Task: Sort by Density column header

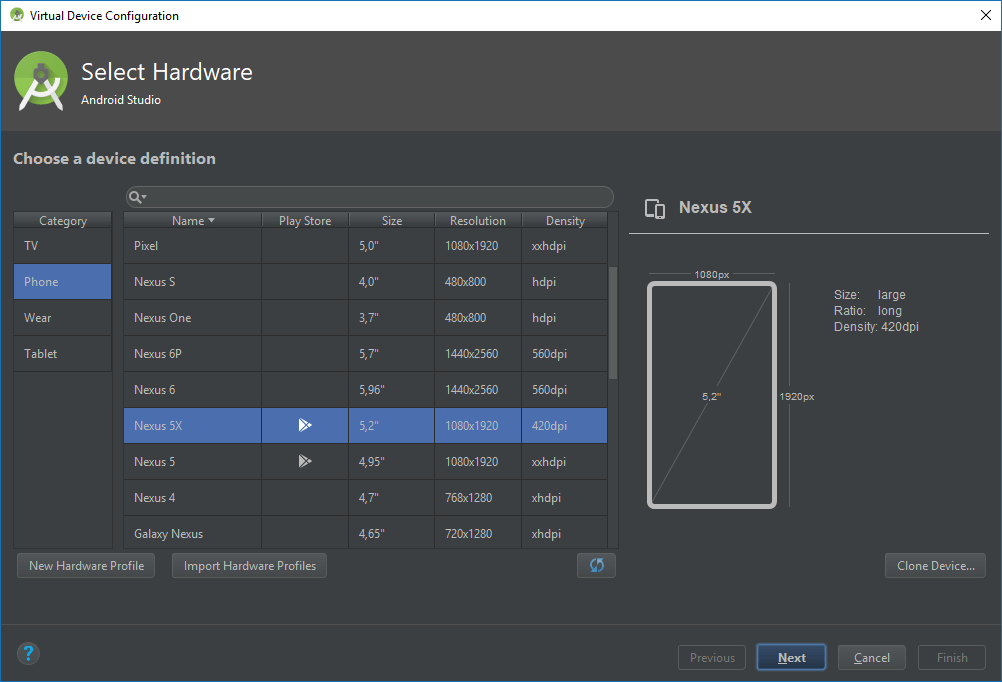Action: pos(565,221)
